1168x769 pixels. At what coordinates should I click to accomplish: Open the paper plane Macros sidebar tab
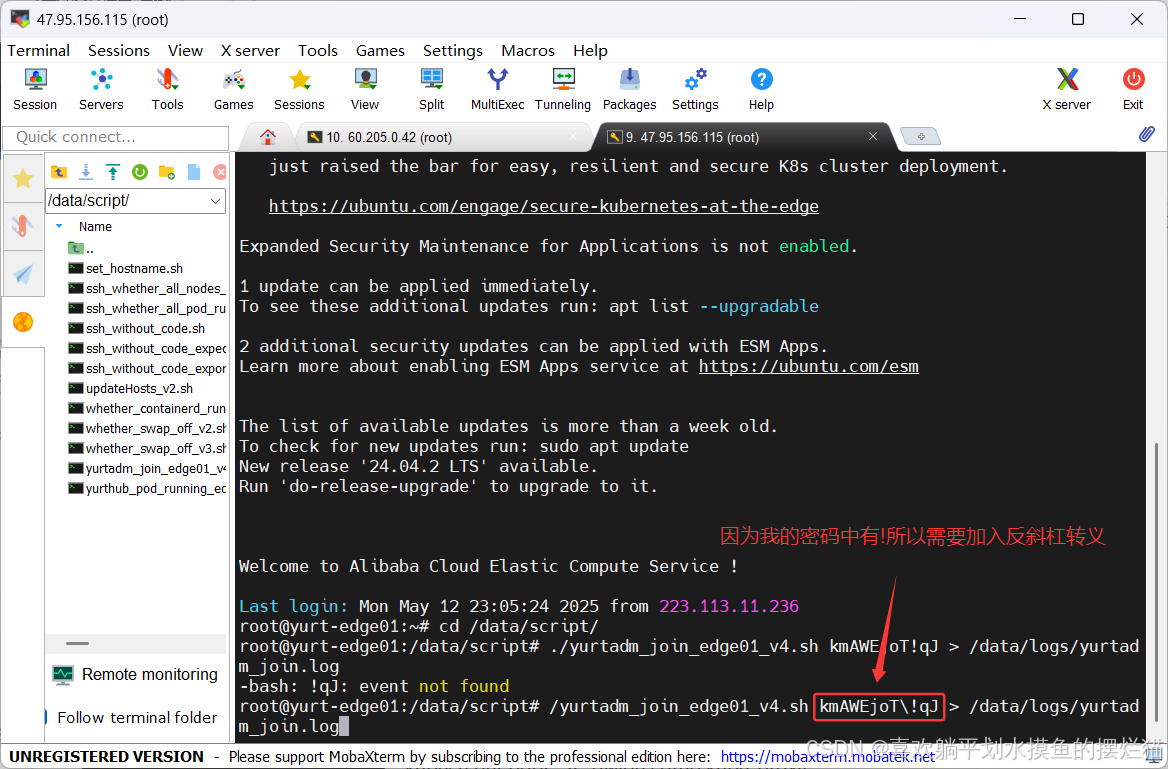23,273
